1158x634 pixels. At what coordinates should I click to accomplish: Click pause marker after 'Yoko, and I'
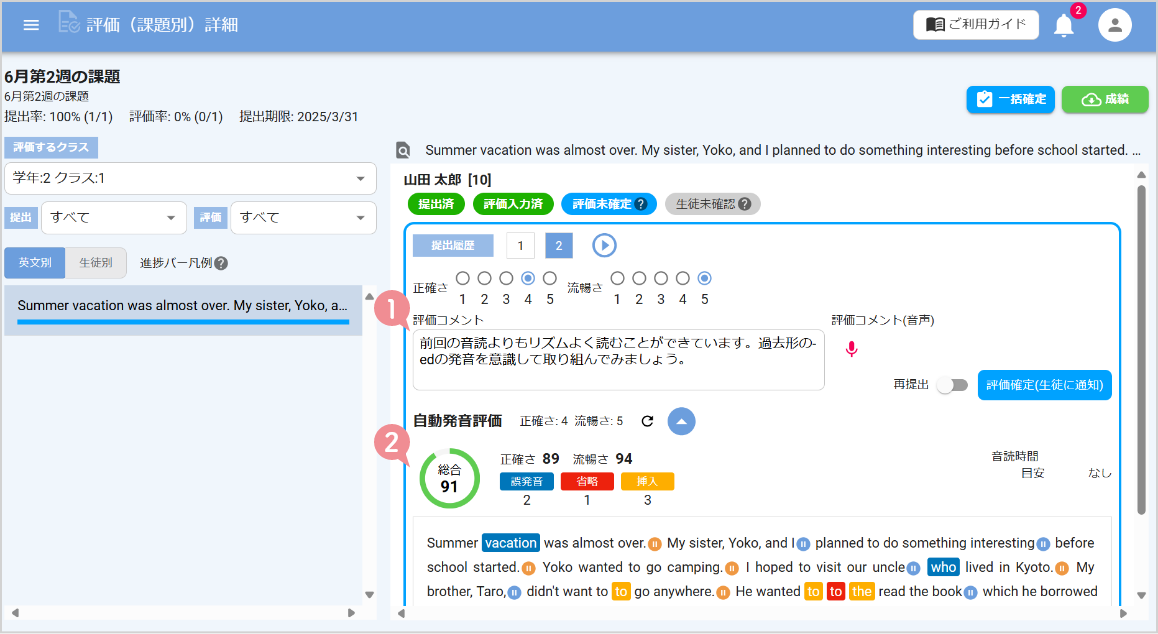[804, 545]
